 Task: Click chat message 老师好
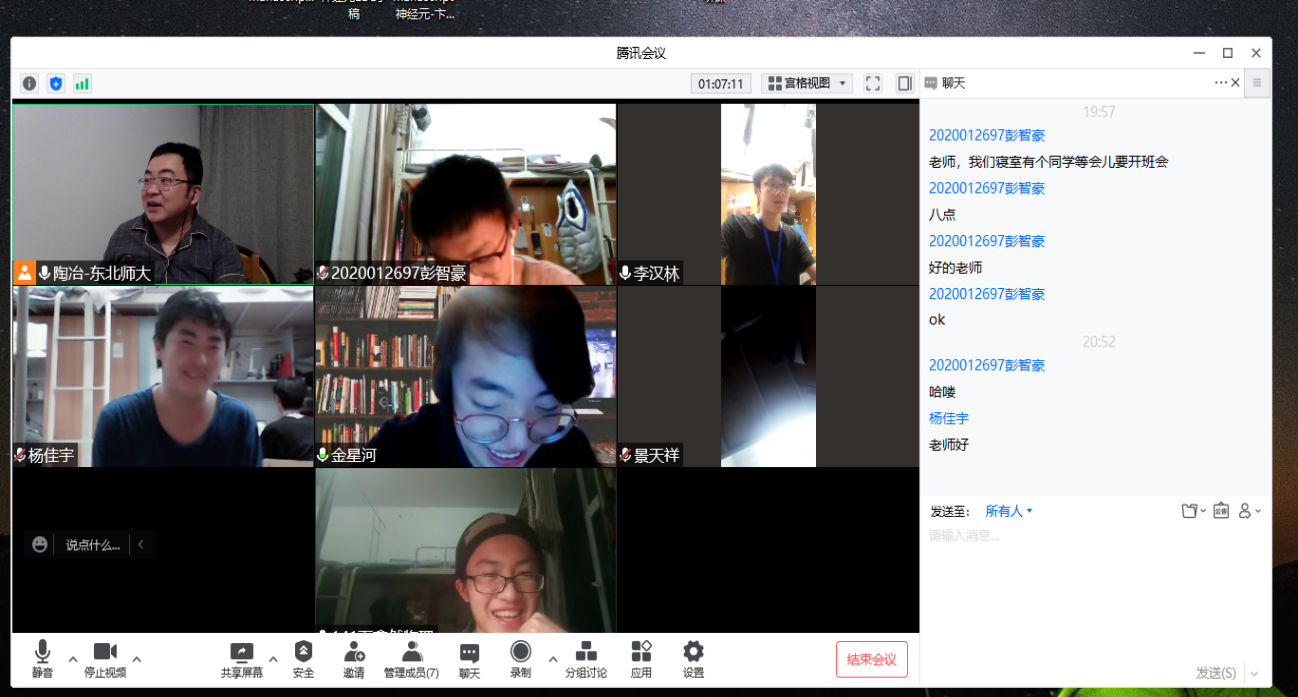(949, 445)
